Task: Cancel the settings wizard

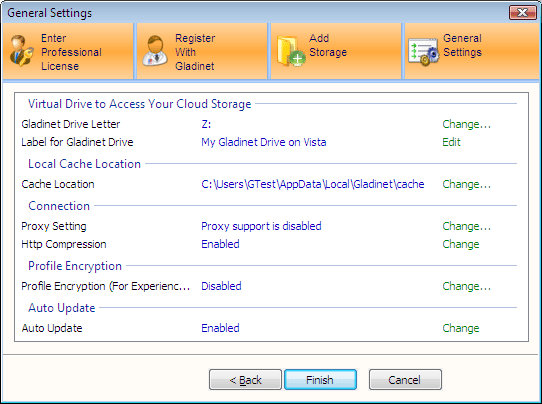Action: pos(405,380)
